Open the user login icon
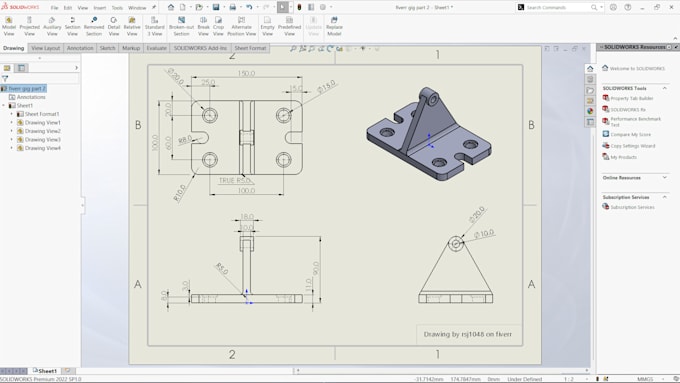This screenshot has height=383, width=680. coord(613,7)
